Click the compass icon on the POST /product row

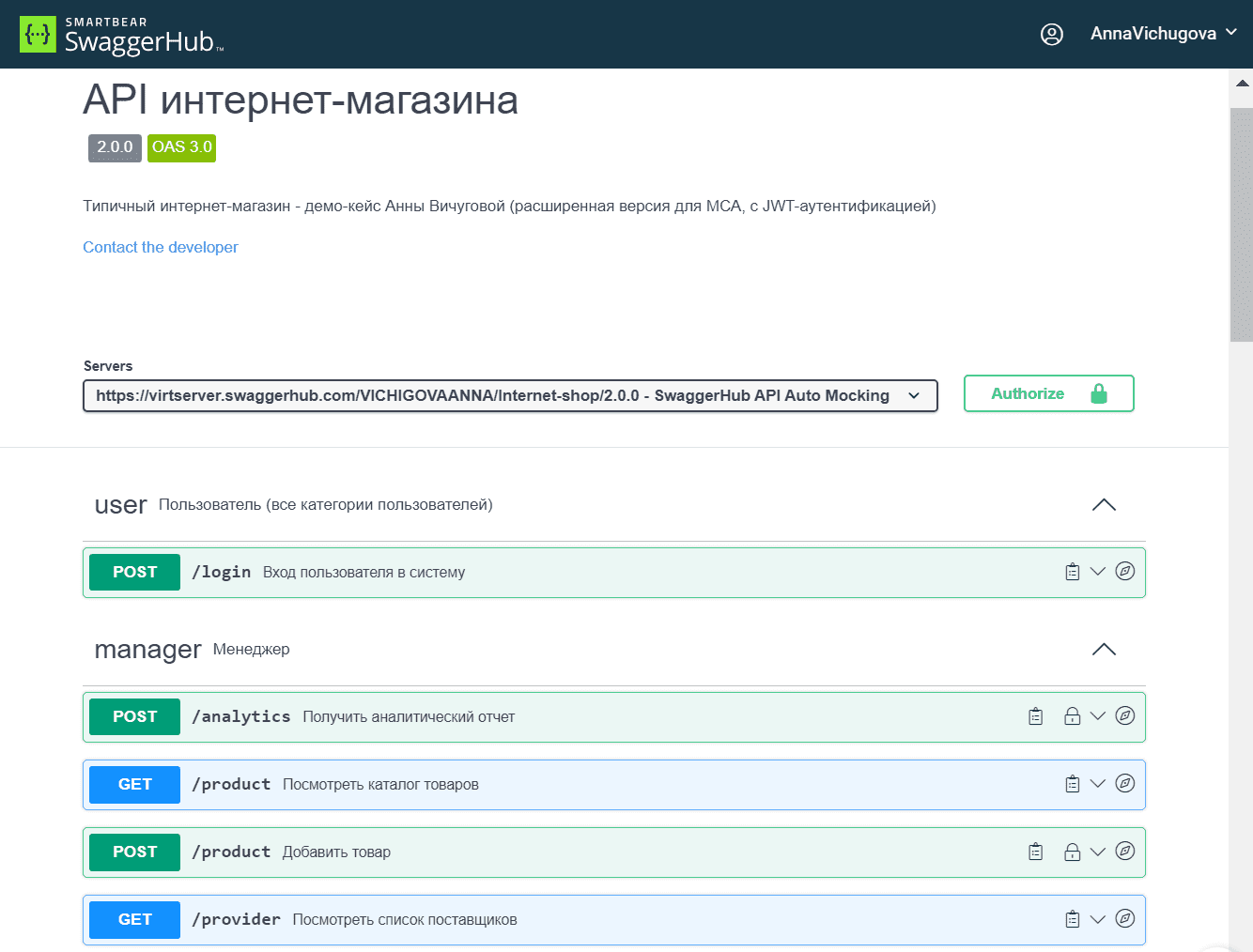tap(1125, 851)
